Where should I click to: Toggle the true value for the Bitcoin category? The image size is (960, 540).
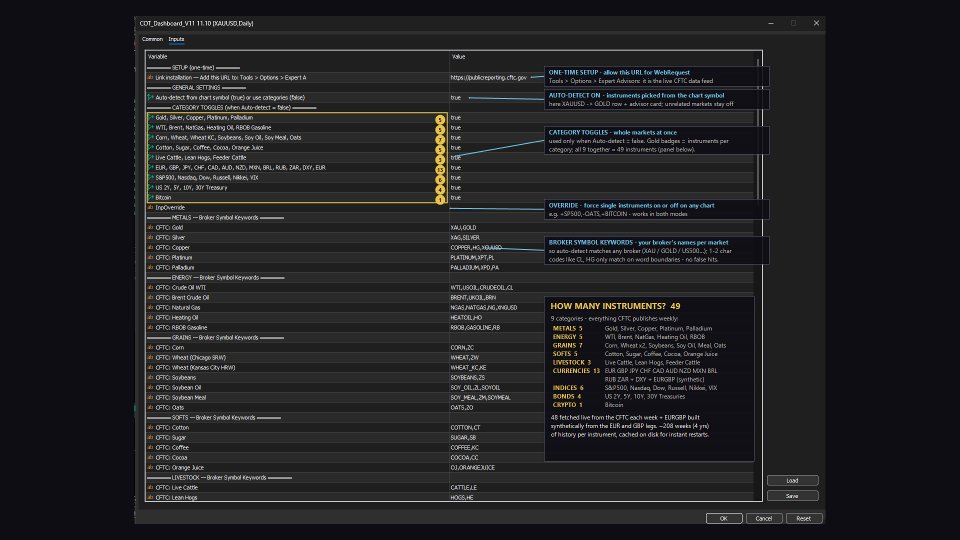pos(456,198)
